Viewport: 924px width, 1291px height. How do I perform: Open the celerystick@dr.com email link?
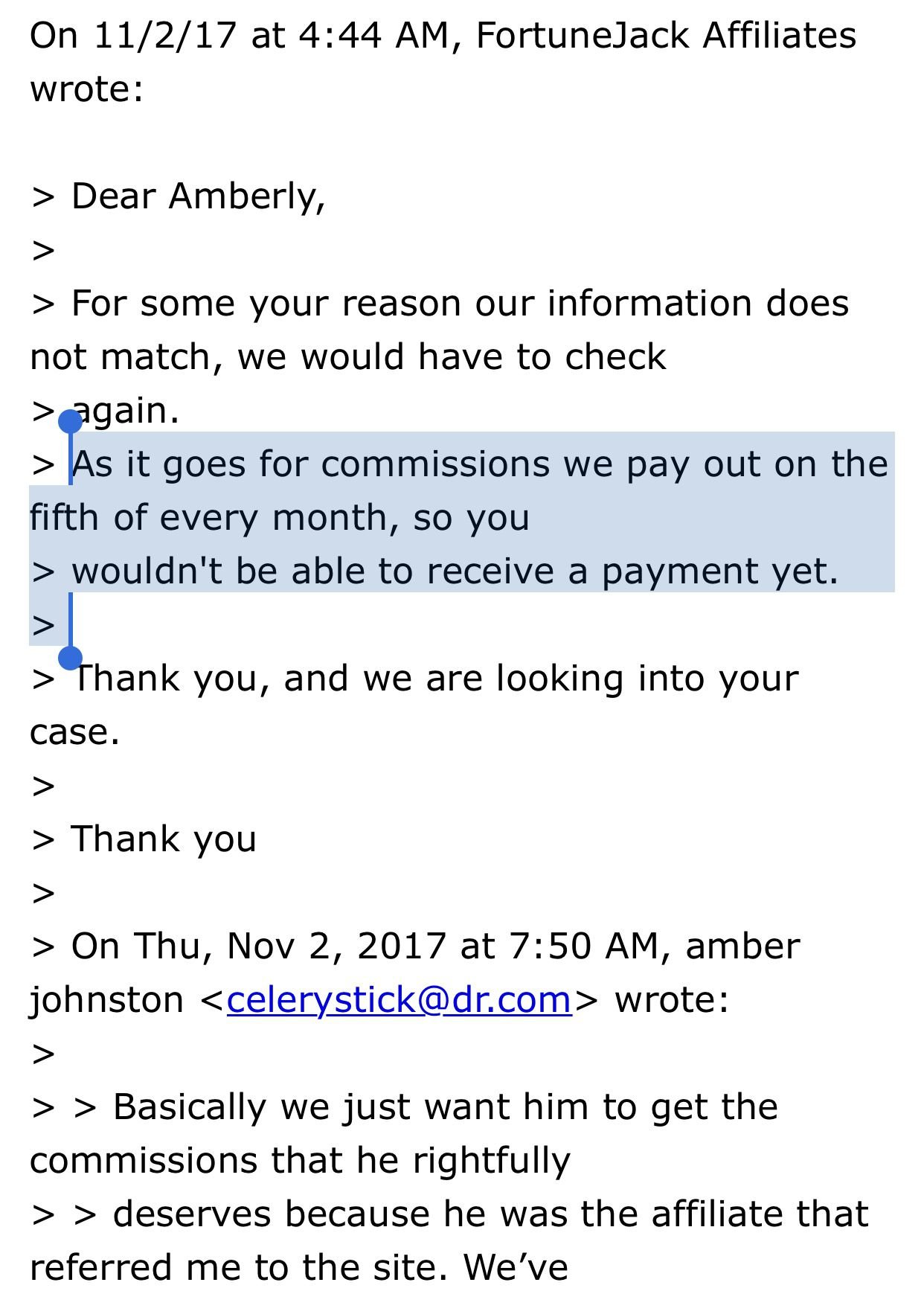pyautogui.click(x=399, y=999)
